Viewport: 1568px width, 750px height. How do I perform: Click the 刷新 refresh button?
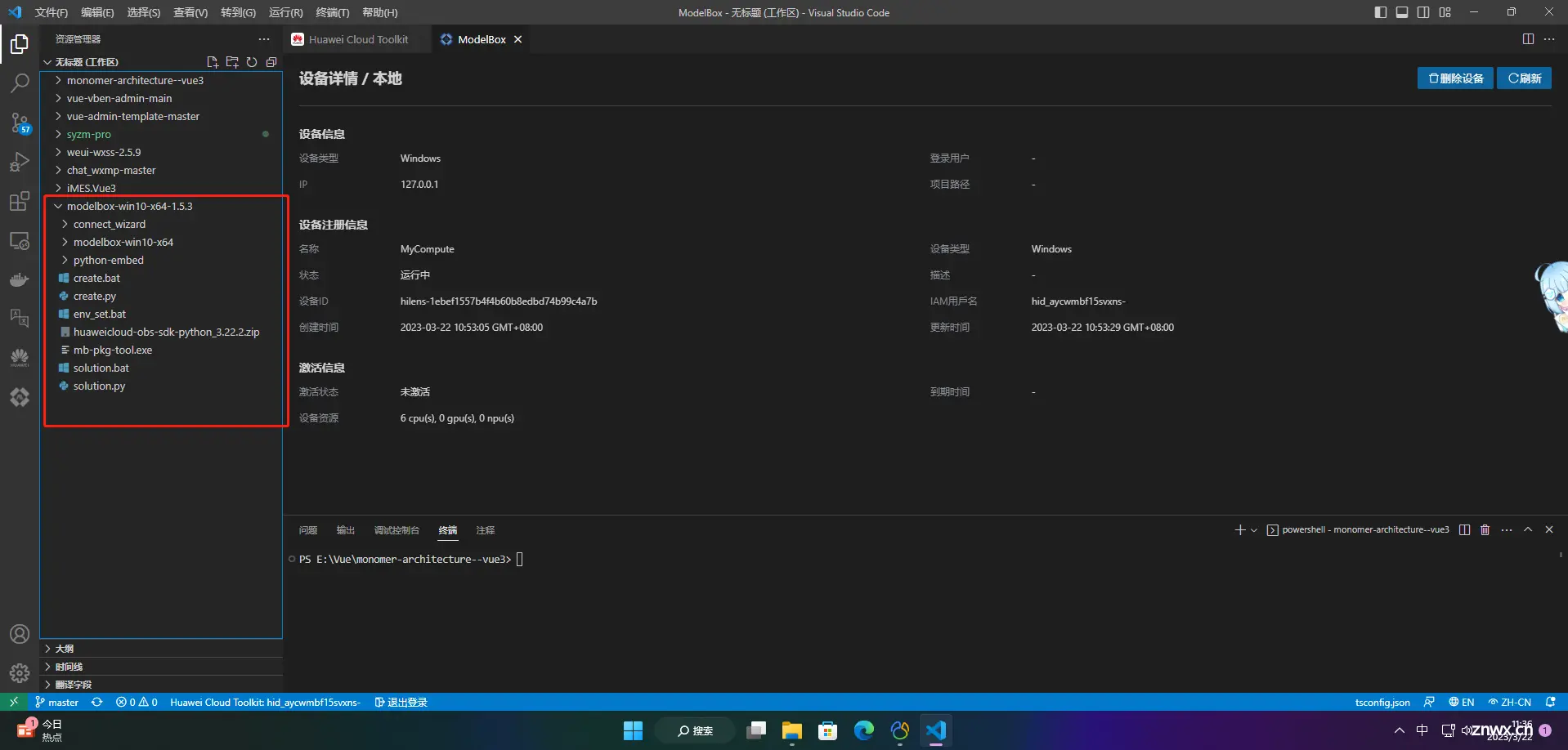click(1525, 78)
